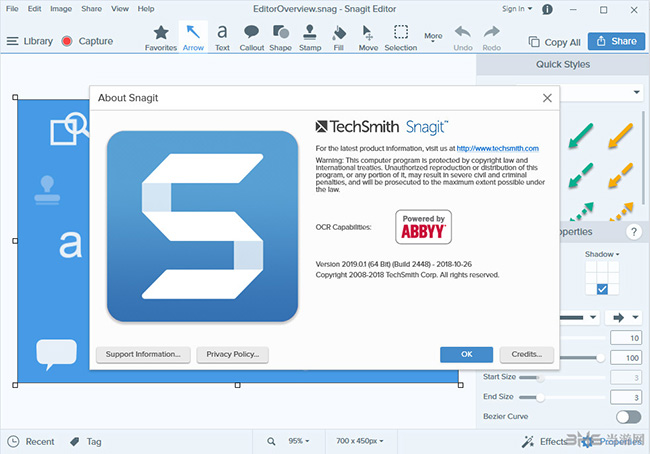Click the blue Share button
The width and height of the screenshot is (650, 454).
click(616, 41)
